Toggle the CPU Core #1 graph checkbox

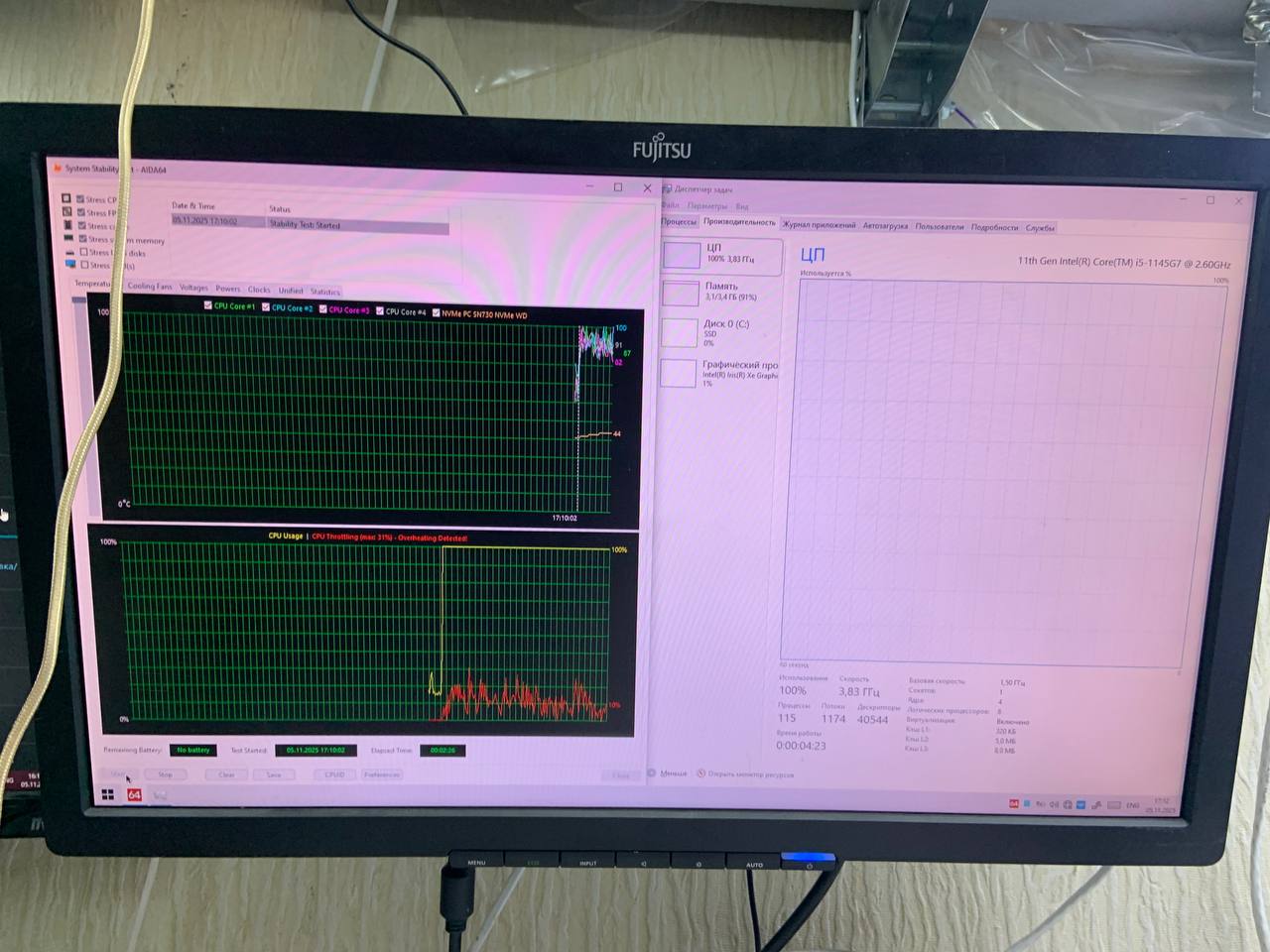207,305
